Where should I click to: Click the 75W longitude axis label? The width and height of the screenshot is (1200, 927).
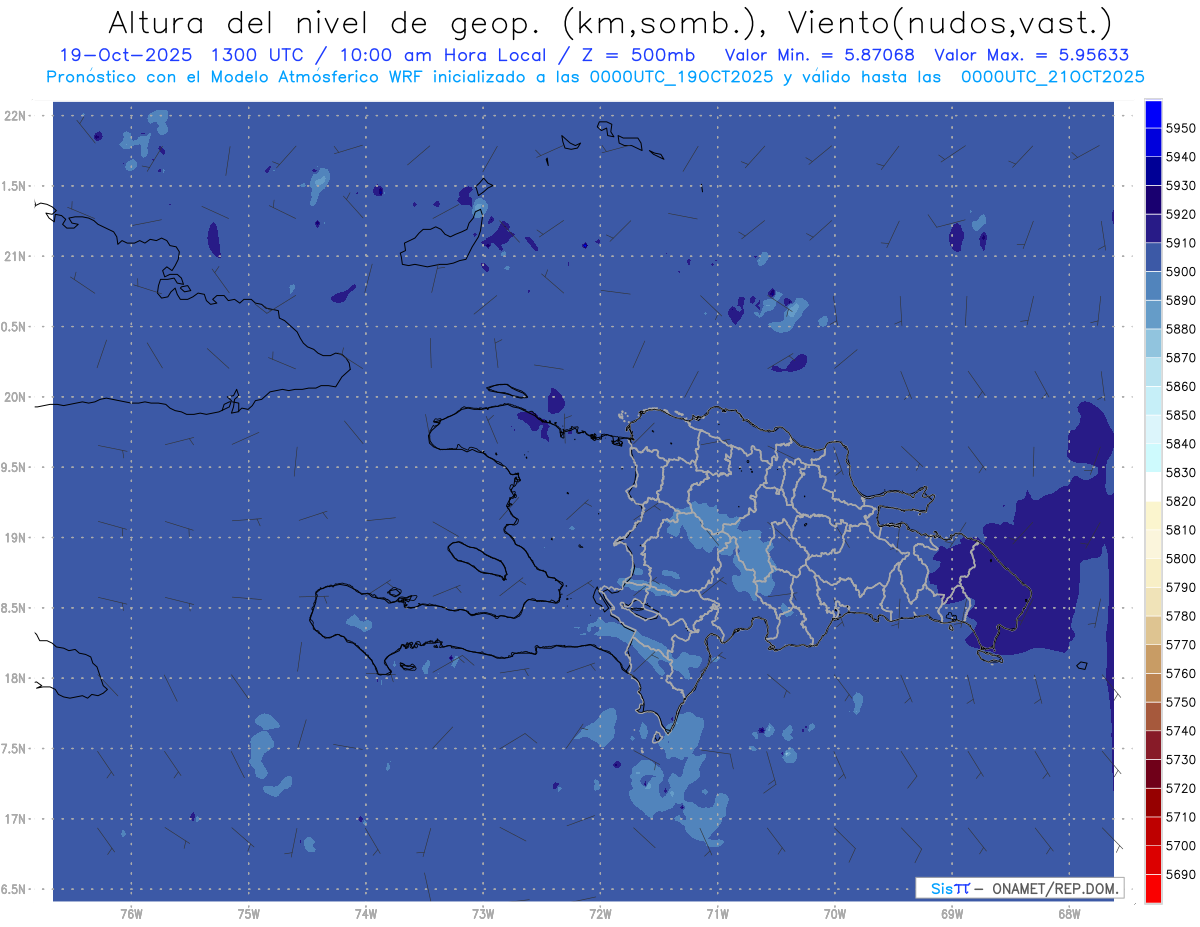249,914
